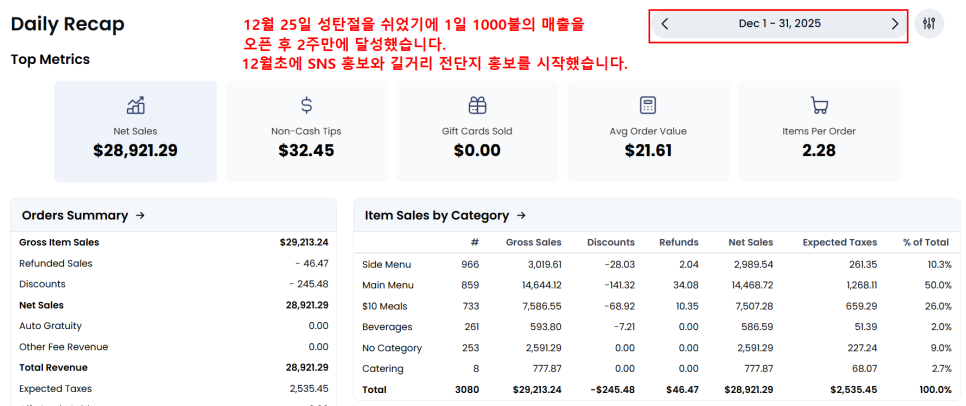Click the Net Sales chart icon

[136, 105]
